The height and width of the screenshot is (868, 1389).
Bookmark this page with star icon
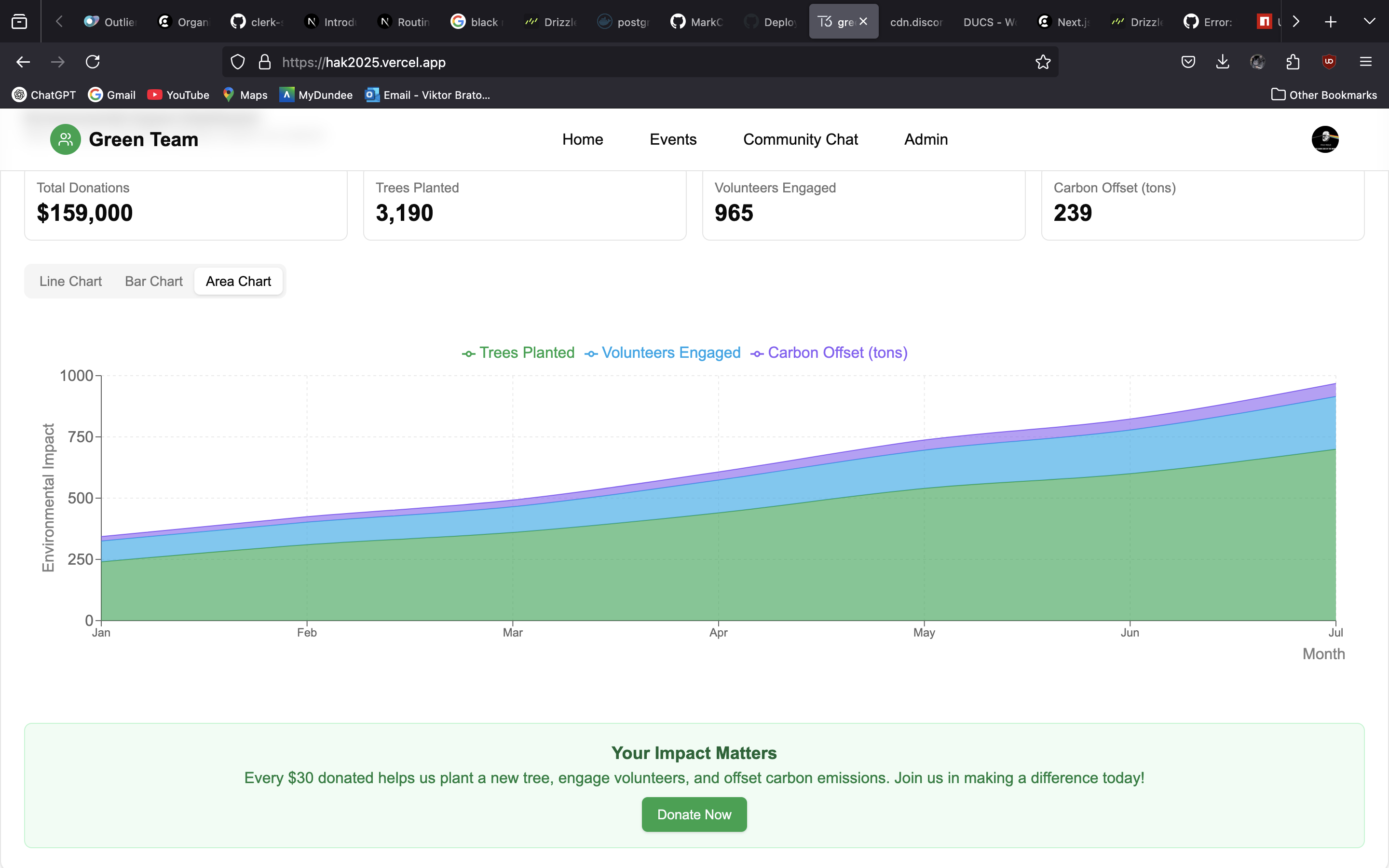click(1043, 62)
